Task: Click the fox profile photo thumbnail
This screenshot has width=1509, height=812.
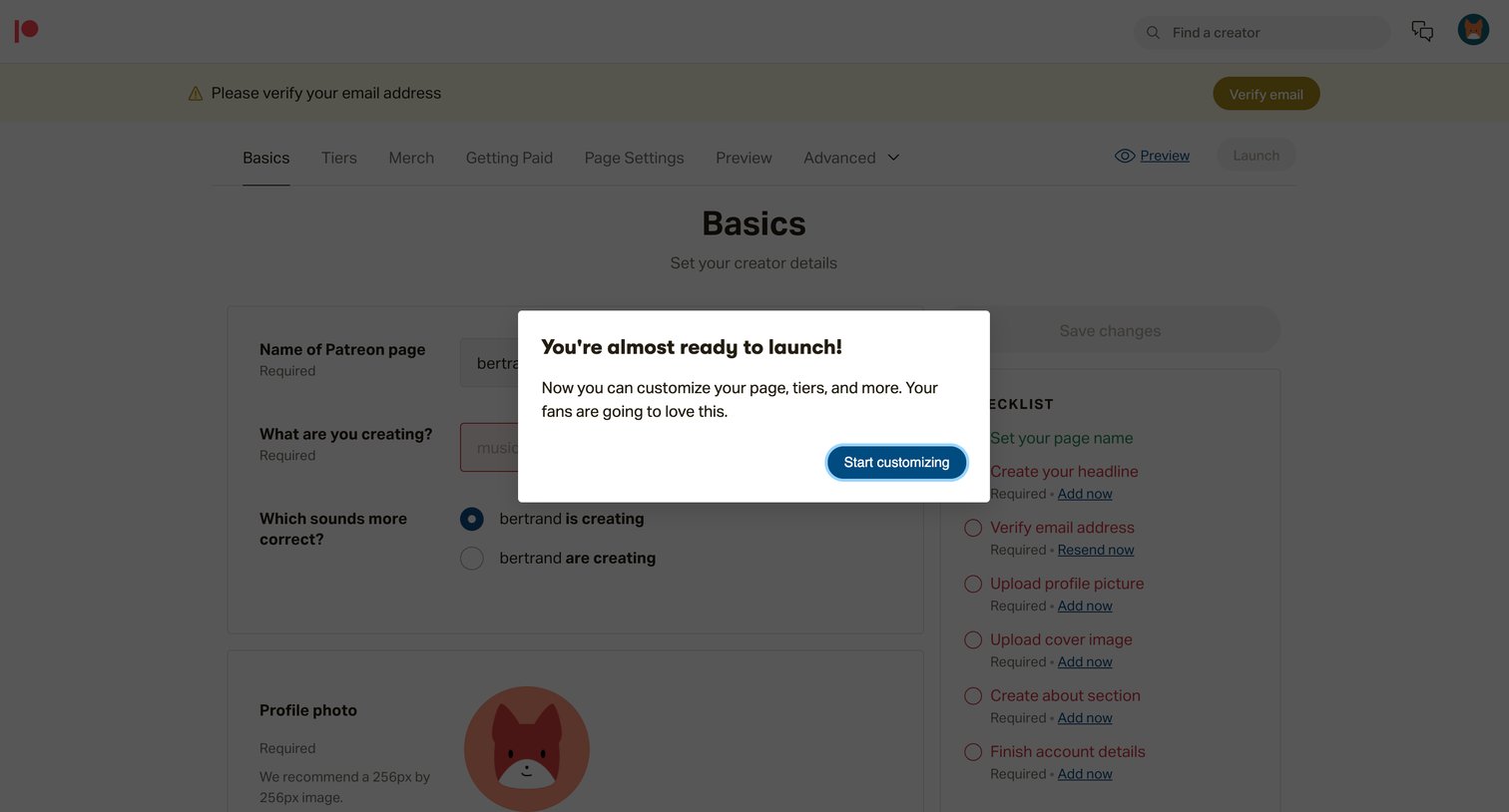Action: click(x=527, y=748)
